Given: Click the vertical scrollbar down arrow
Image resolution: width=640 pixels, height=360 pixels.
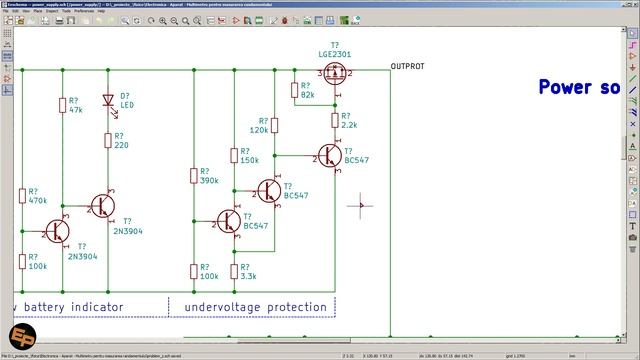Looking at the screenshot, I should [x=624, y=334].
